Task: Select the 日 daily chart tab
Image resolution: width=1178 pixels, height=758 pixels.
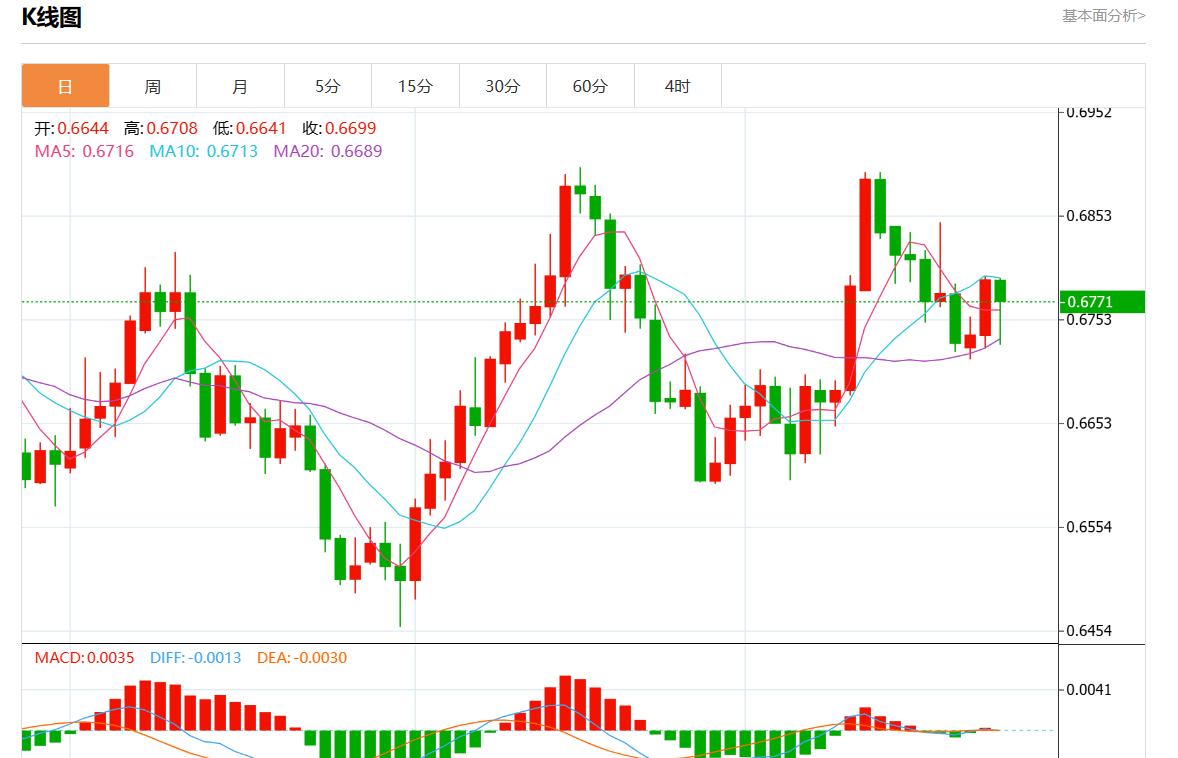Action: pos(65,86)
